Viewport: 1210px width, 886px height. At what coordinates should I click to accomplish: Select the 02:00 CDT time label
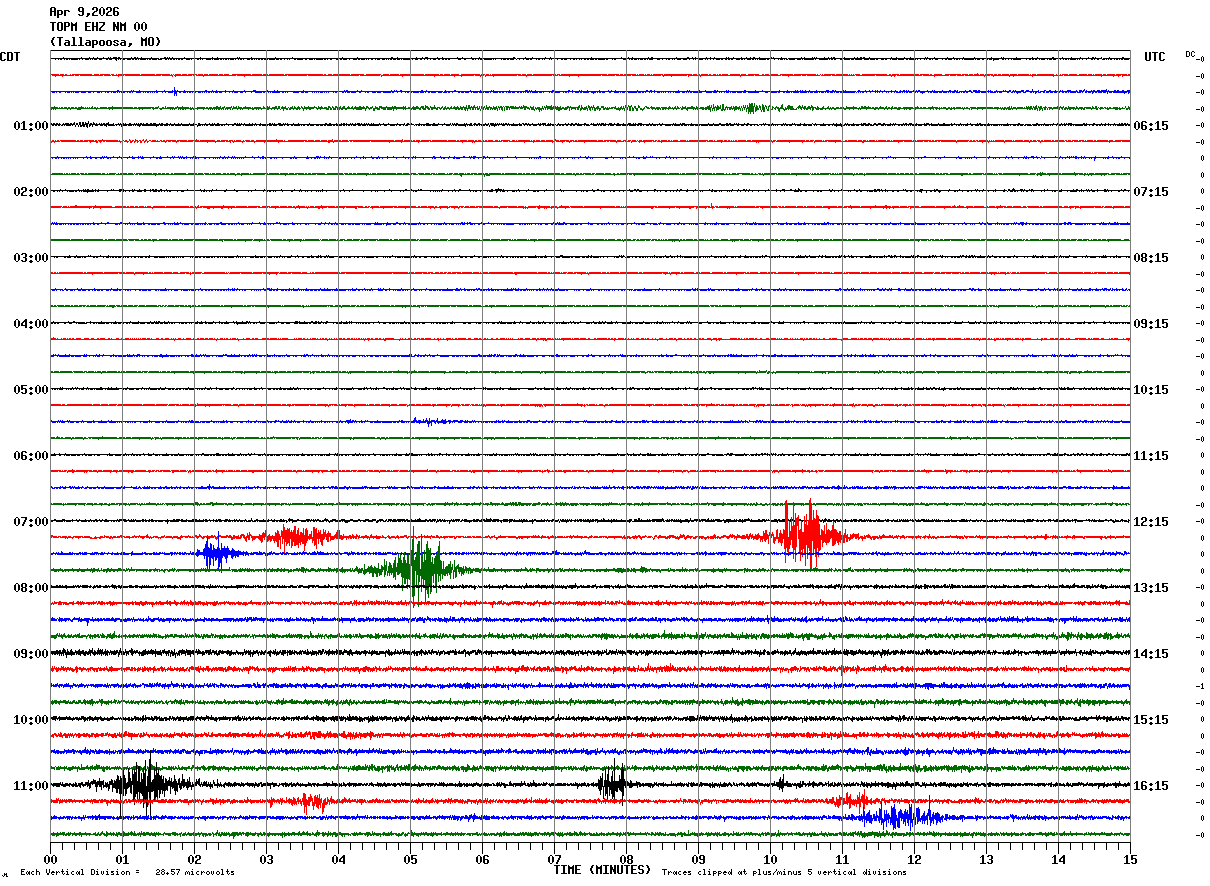(31, 192)
